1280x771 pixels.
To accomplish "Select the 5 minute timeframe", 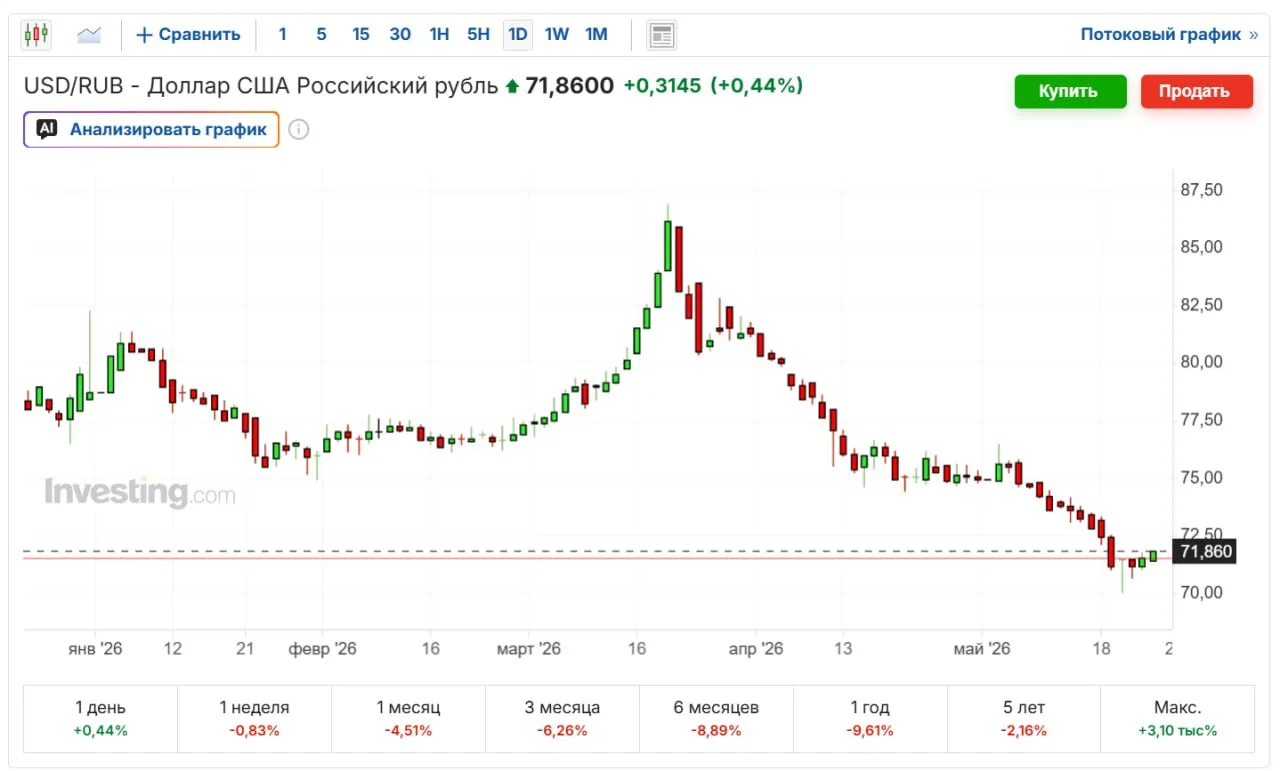I will 321,35.
